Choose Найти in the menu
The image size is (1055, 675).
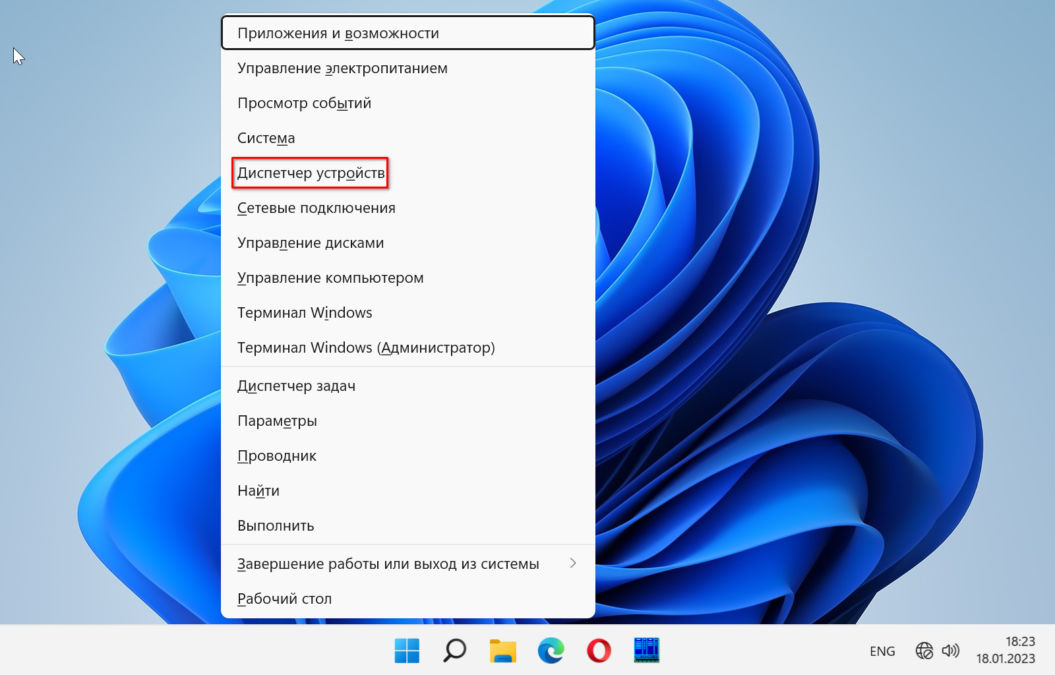click(x=408, y=491)
